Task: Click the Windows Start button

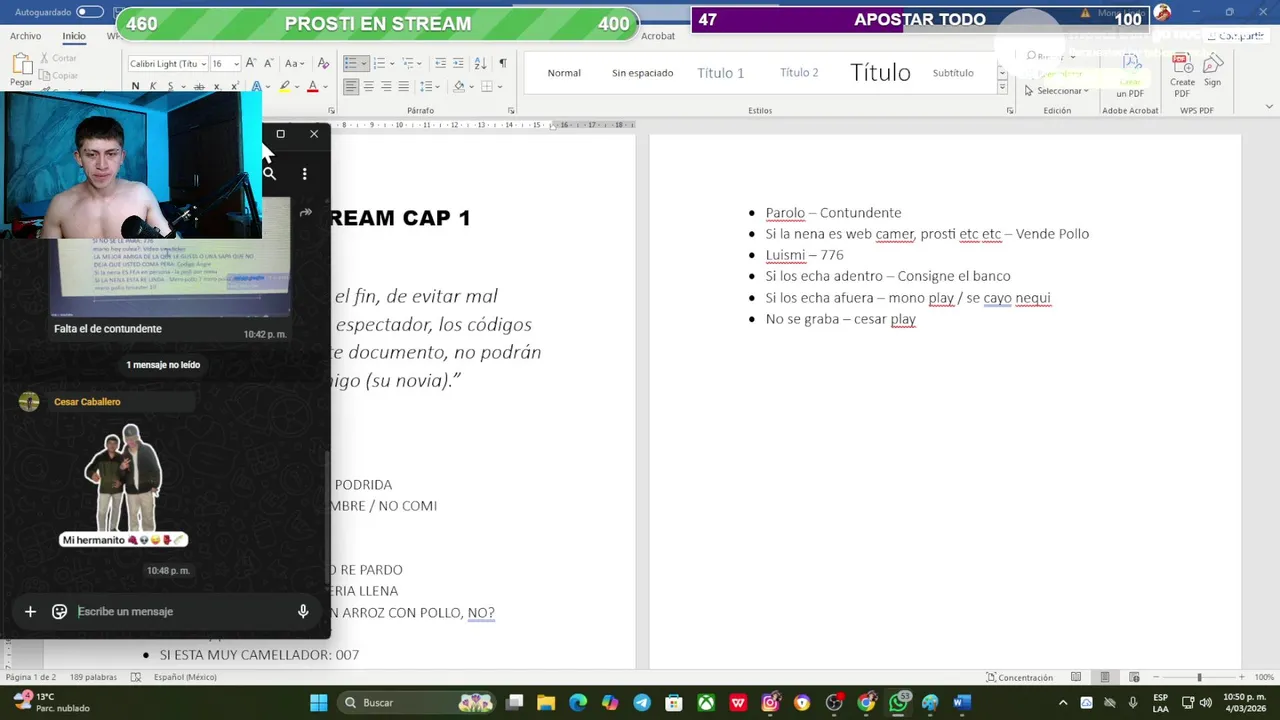Action: (x=318, y=703)
